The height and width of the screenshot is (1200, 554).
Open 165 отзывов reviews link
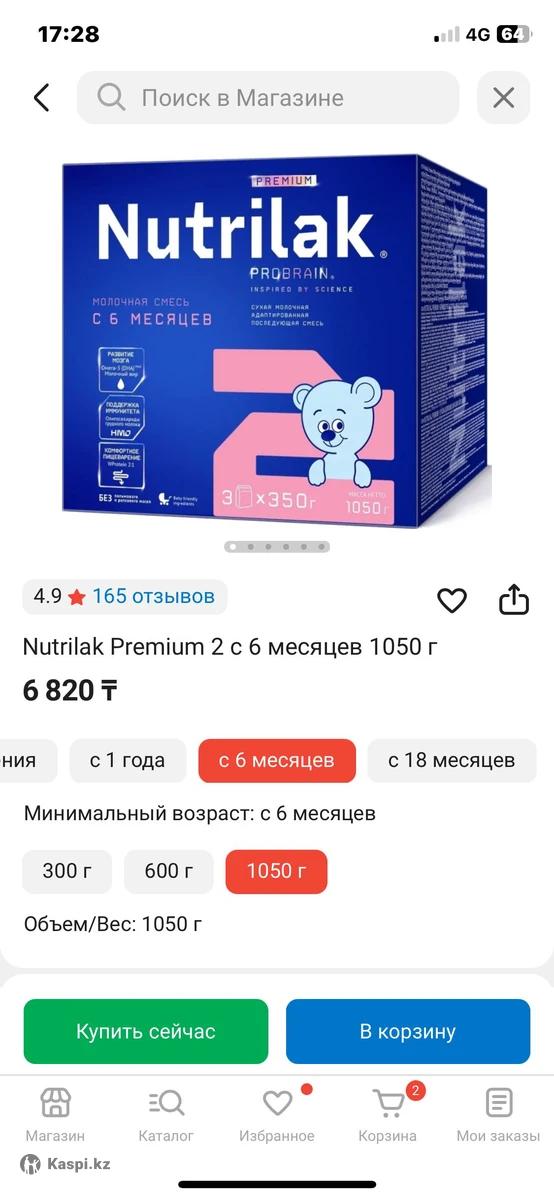[x=153, y=597]
